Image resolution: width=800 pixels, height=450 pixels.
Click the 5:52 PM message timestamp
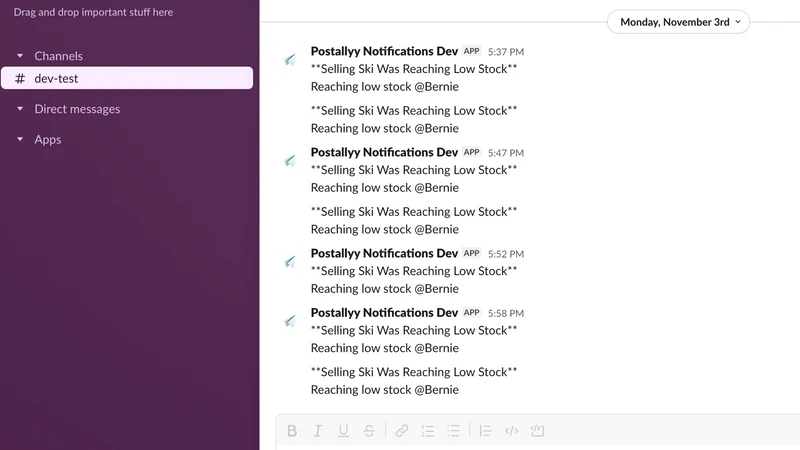click(x=506, y=254)
